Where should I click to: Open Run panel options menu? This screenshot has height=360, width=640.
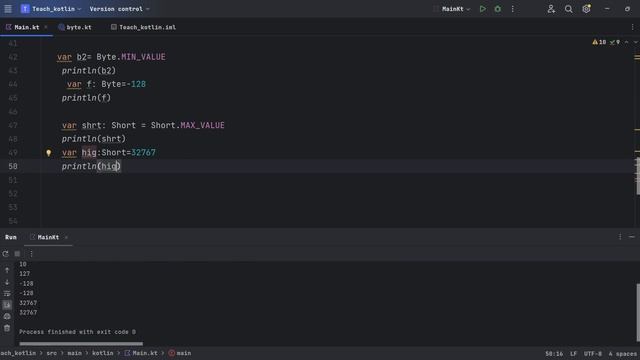coord(620,237)
